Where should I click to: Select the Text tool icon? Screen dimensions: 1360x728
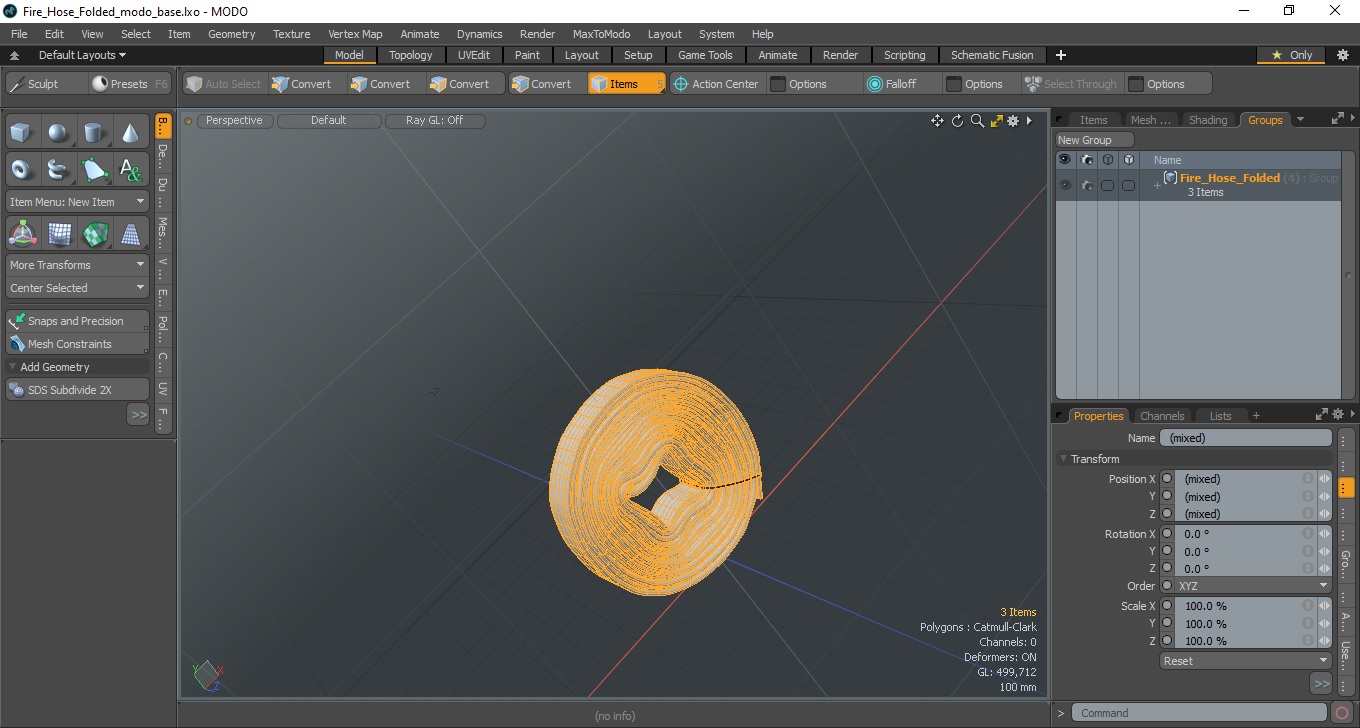coord(131,169)
